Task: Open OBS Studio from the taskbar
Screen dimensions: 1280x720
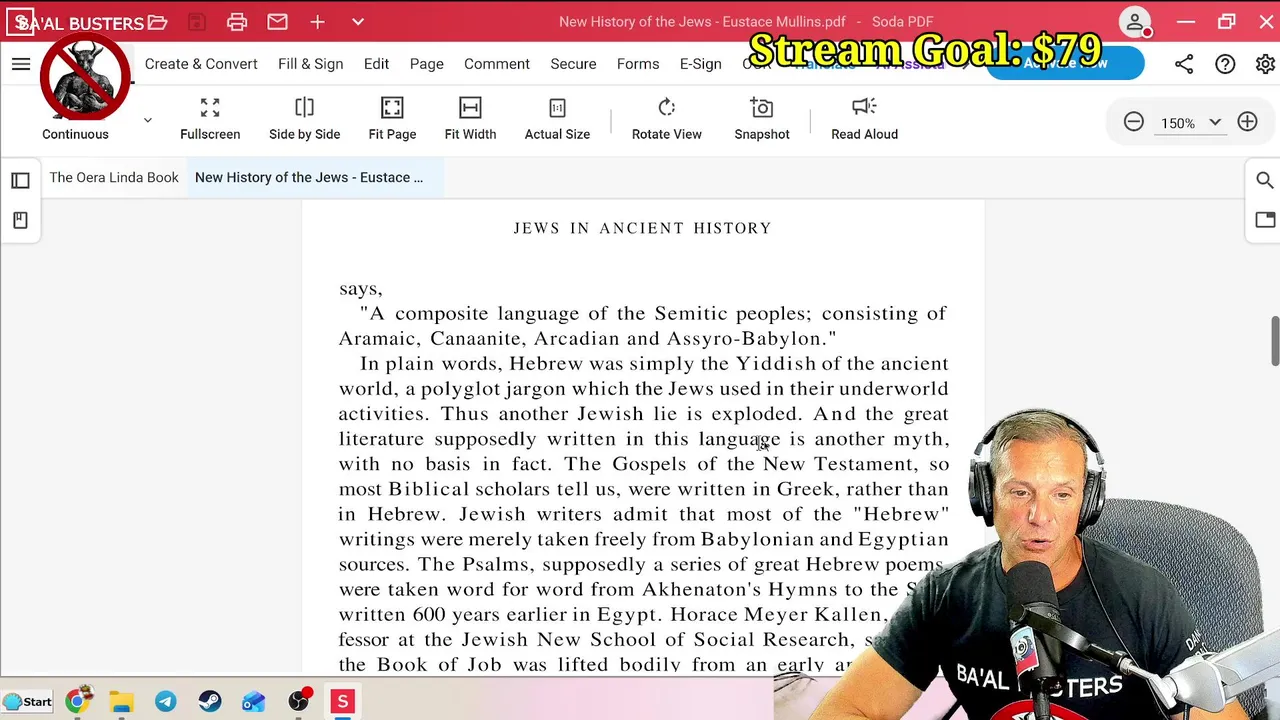Action: point(298,701)
